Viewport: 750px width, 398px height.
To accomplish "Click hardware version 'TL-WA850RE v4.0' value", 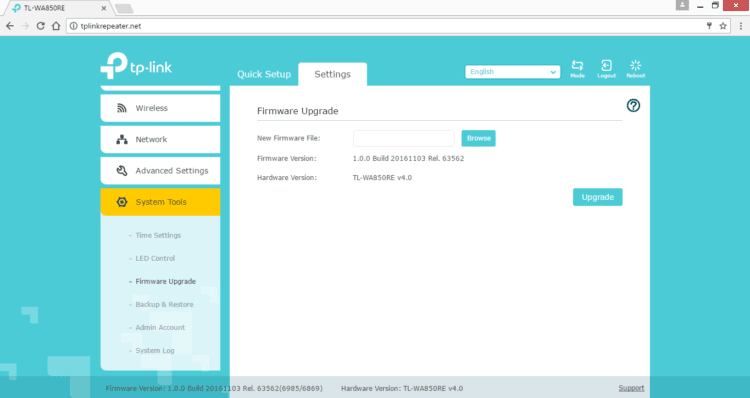I will [382, 177].
